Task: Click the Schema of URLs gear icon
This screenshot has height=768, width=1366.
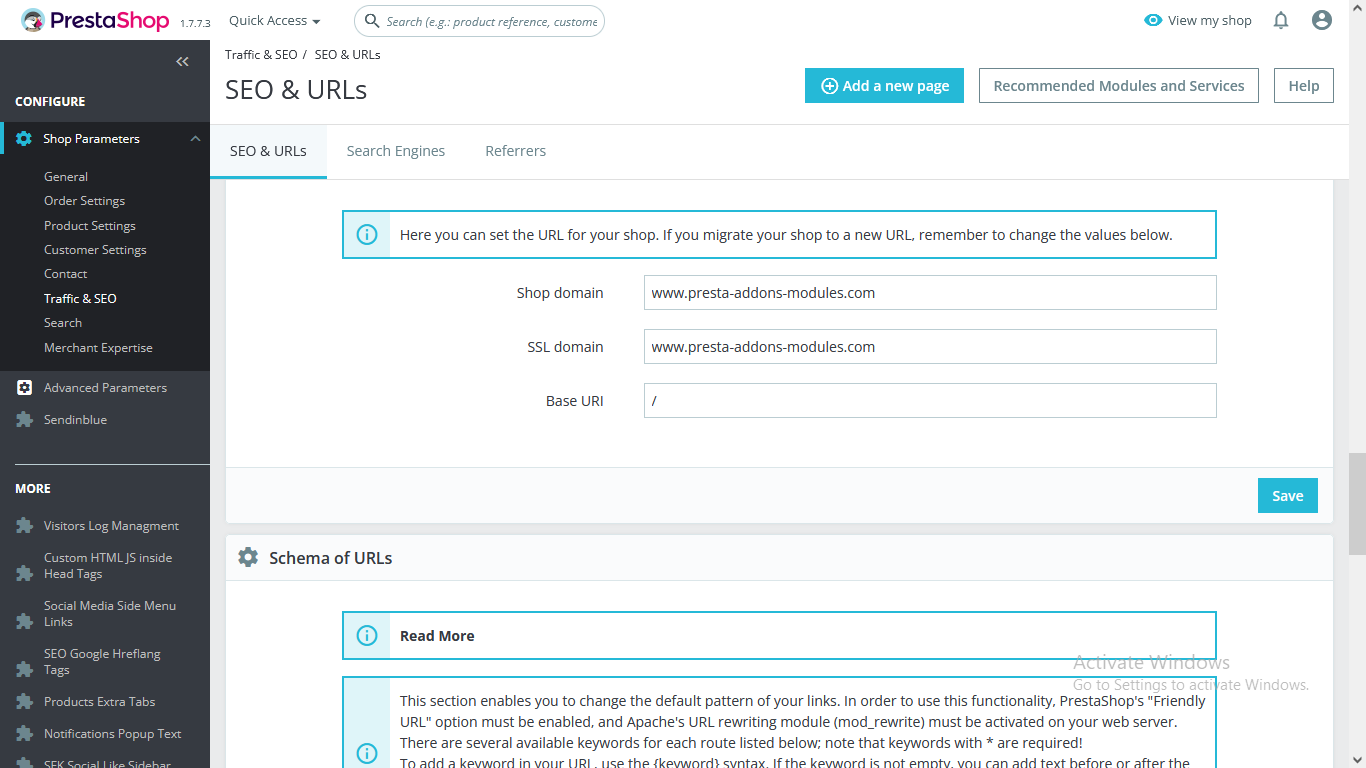Action: [x=248, y=557]
